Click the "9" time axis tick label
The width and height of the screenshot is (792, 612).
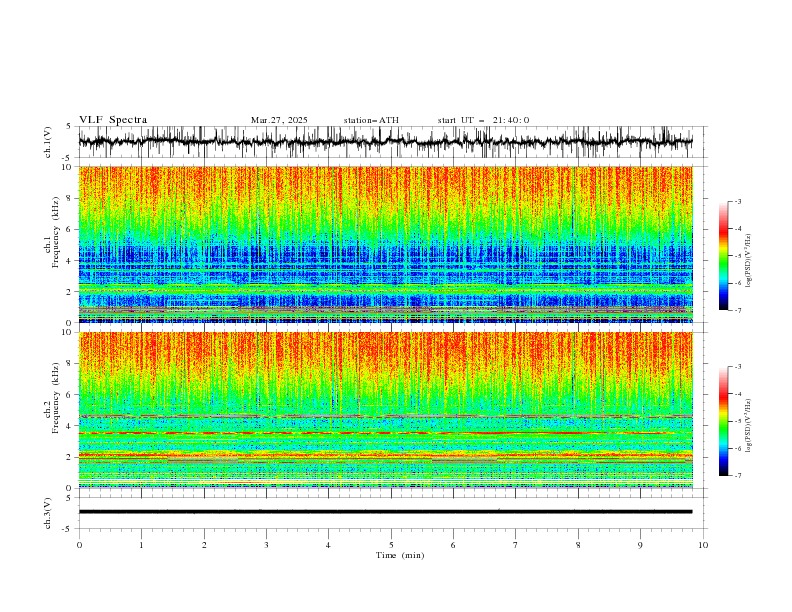[640, 545]
